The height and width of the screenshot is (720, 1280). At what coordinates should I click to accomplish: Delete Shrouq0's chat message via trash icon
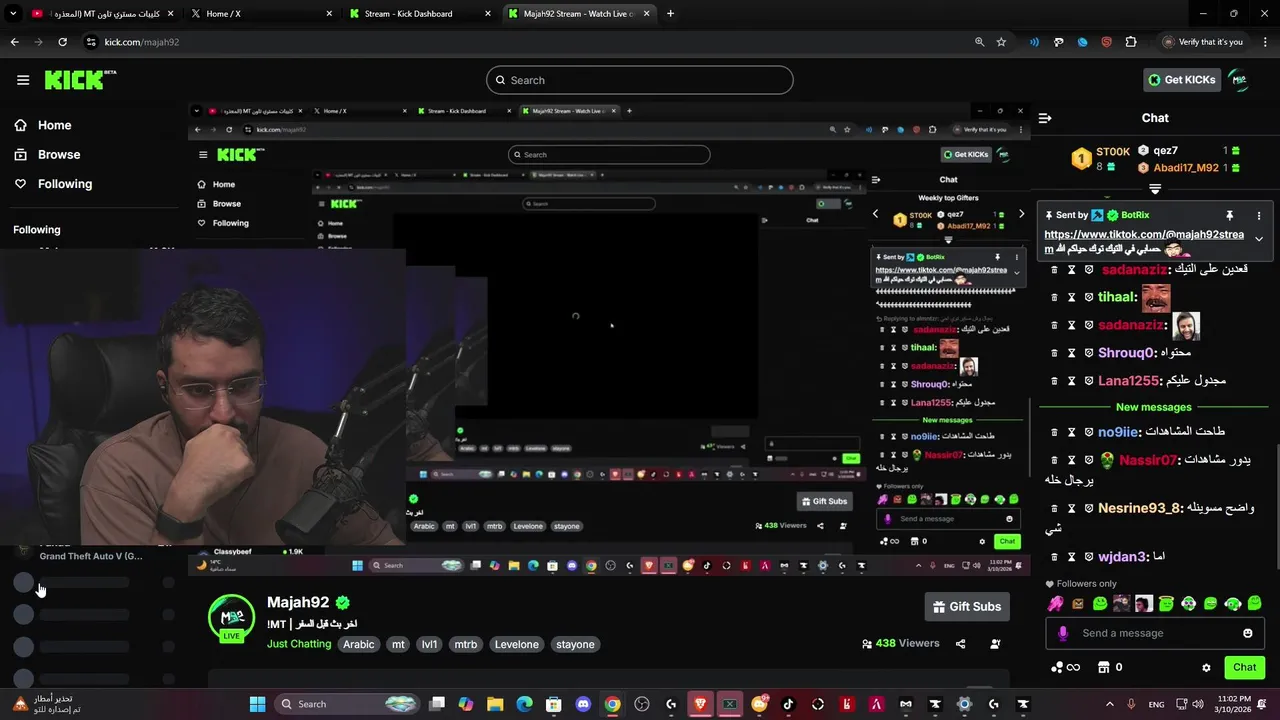pos(1053,353)
